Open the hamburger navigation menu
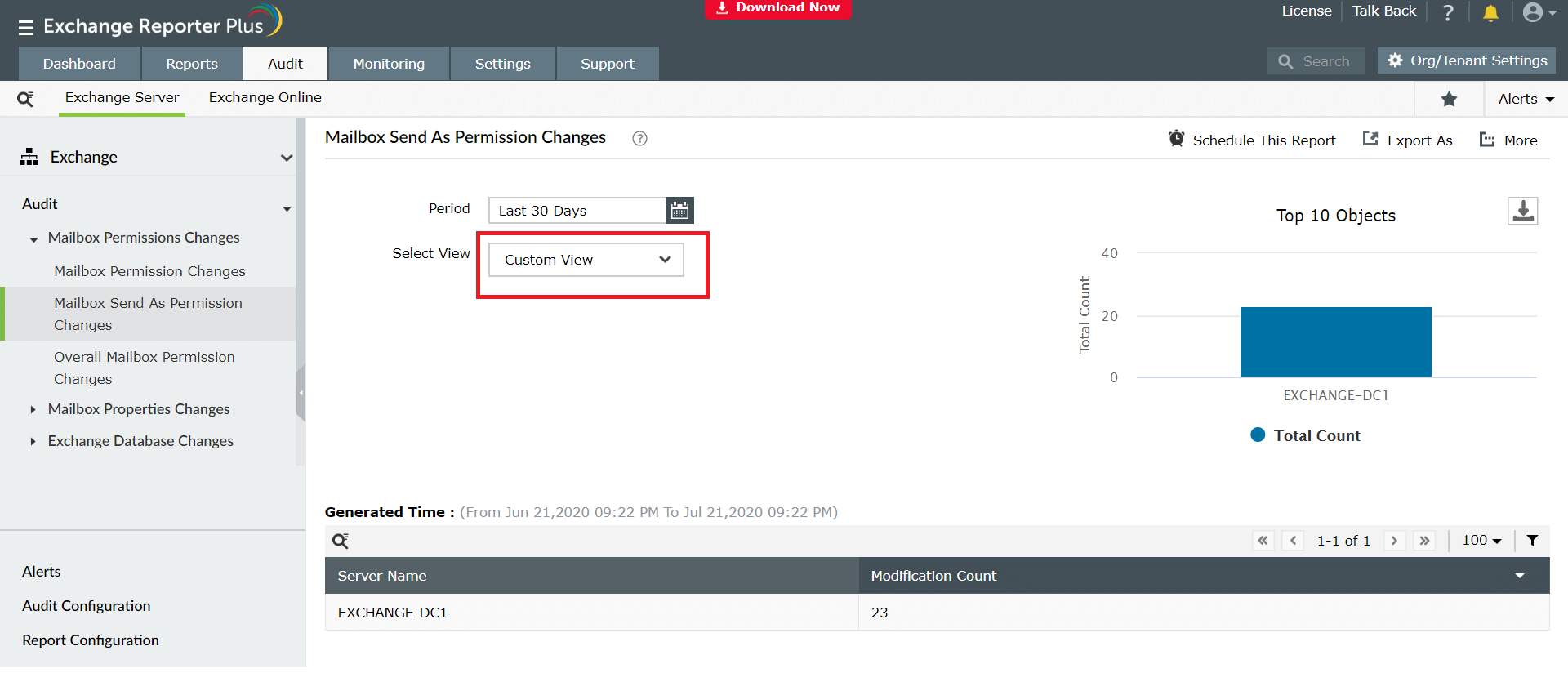This screenshot has width=1568, height=682. tap(26, 28)
